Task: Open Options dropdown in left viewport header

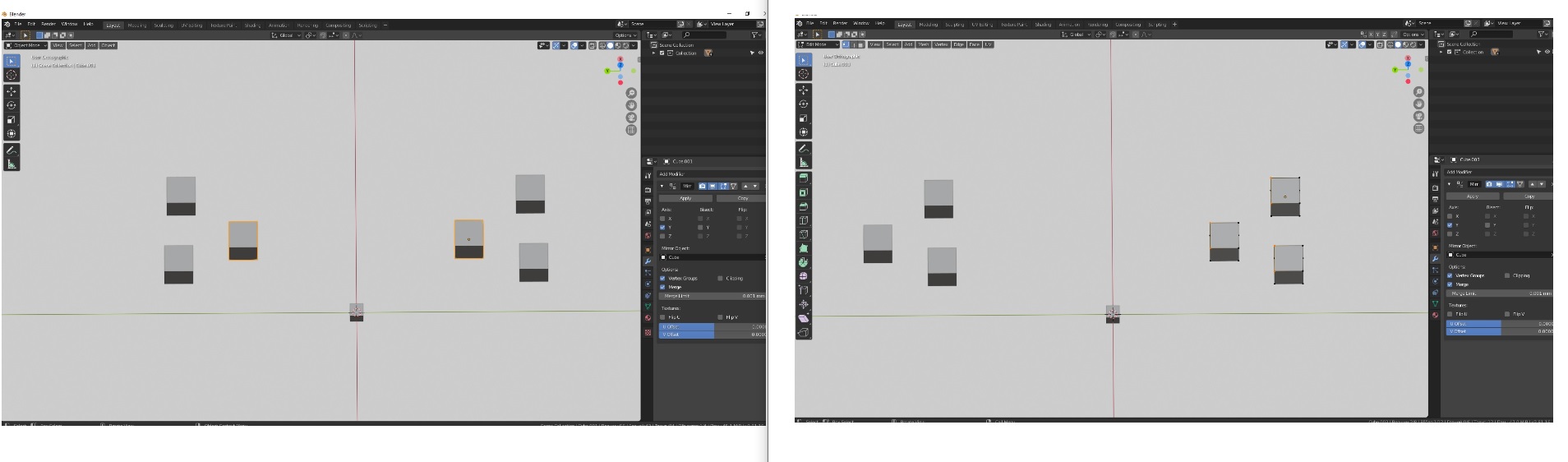Action: 625,35
